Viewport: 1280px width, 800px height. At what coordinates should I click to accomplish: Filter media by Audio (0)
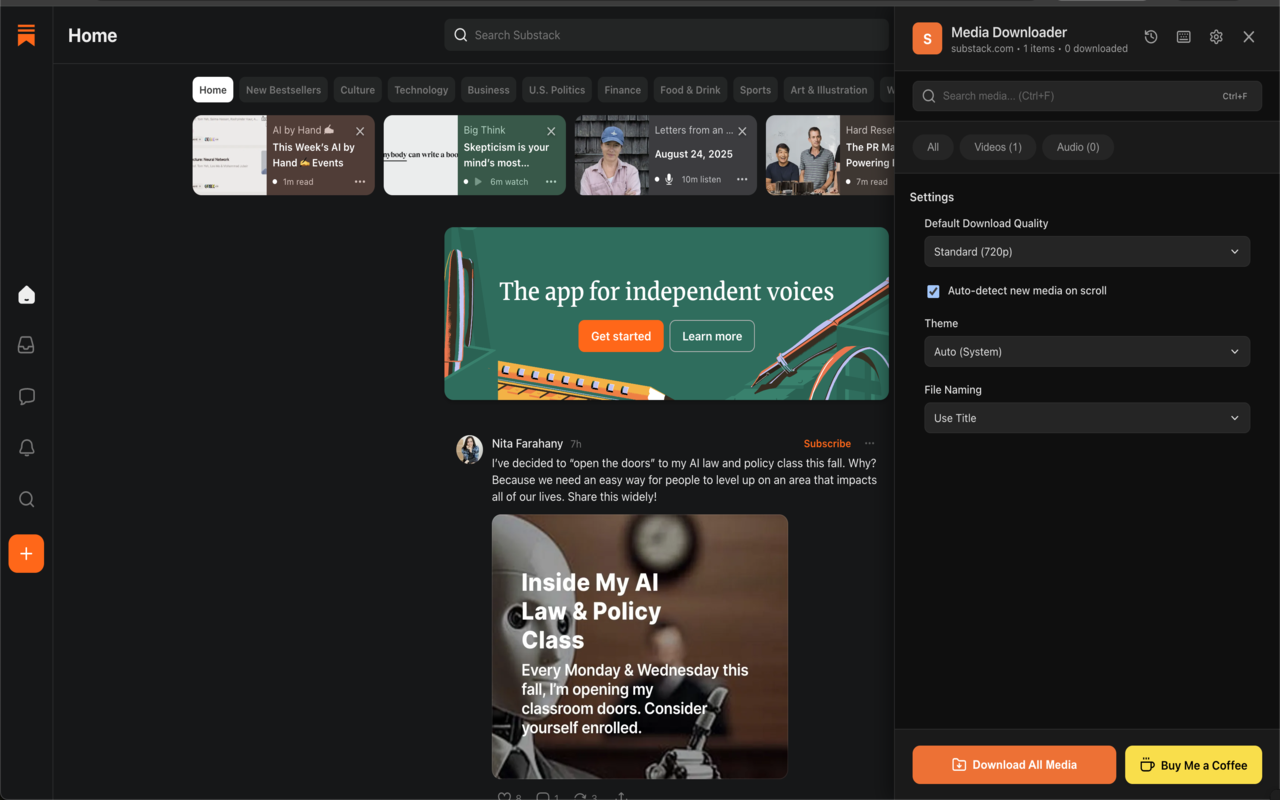pyautogui.click(x=1078, y=147)
